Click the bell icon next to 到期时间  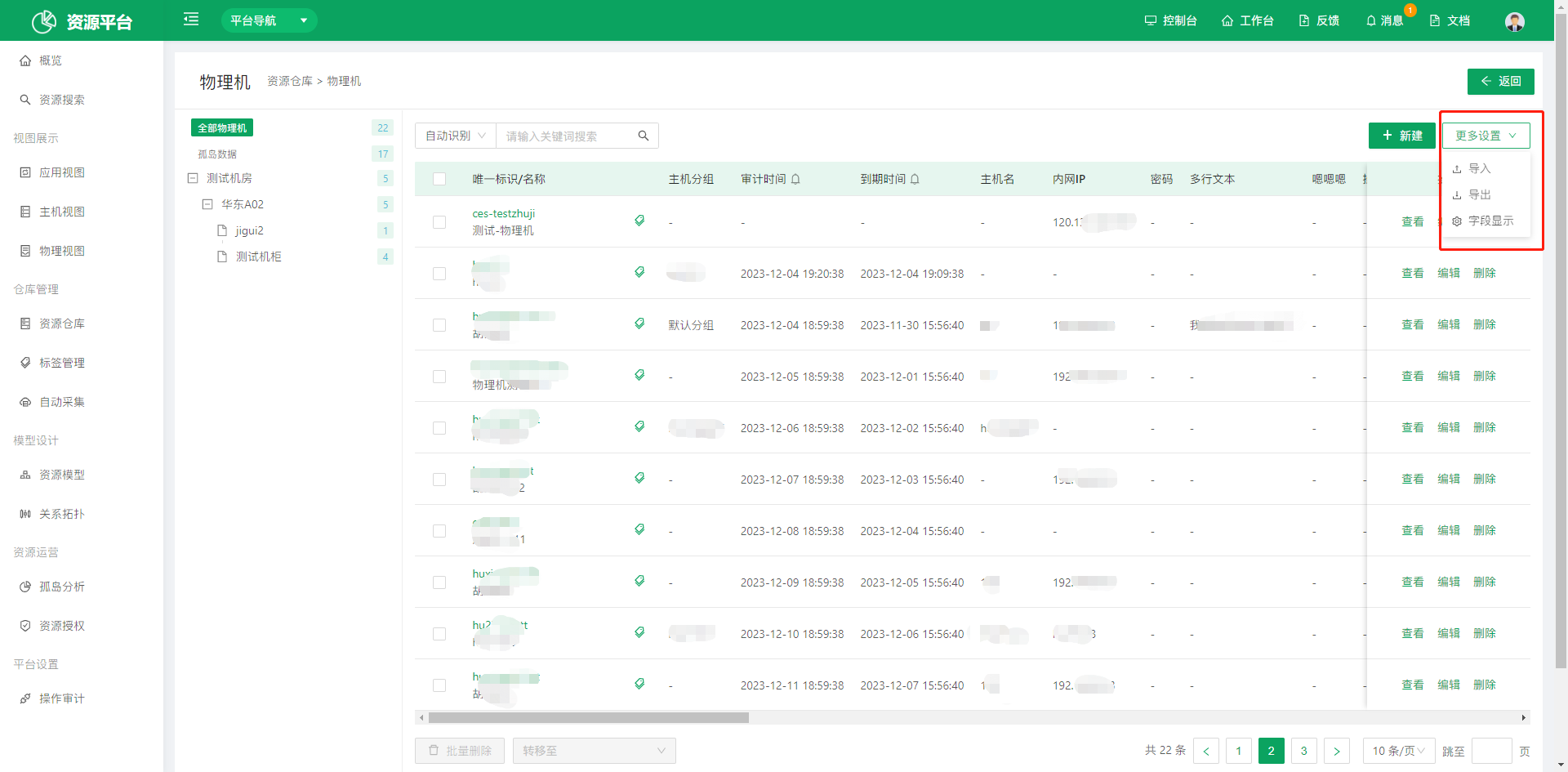(x=915, y=179)
